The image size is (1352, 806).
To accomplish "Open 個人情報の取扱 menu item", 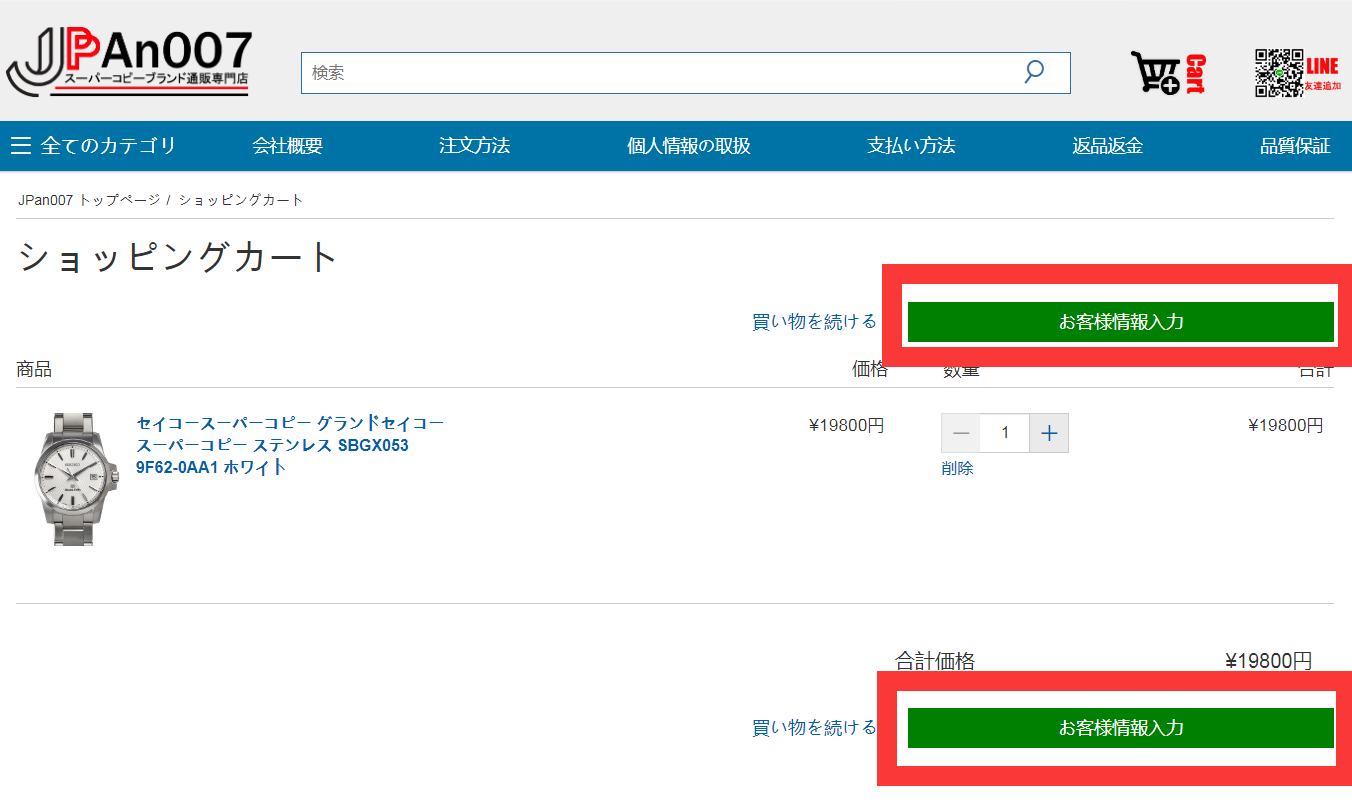I will click(688, 146).
